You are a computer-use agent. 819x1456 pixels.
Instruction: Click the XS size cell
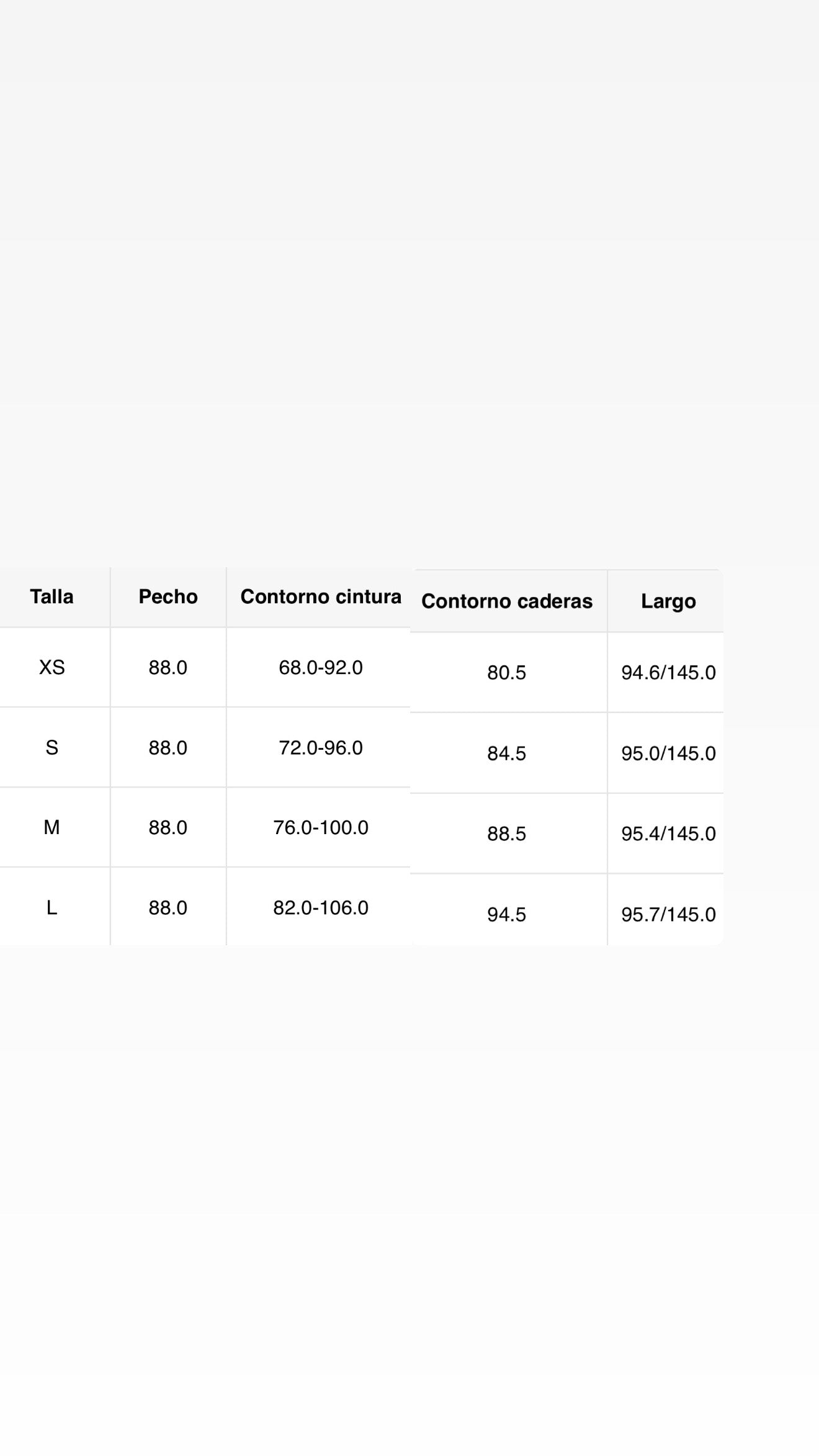coord(51,667)
